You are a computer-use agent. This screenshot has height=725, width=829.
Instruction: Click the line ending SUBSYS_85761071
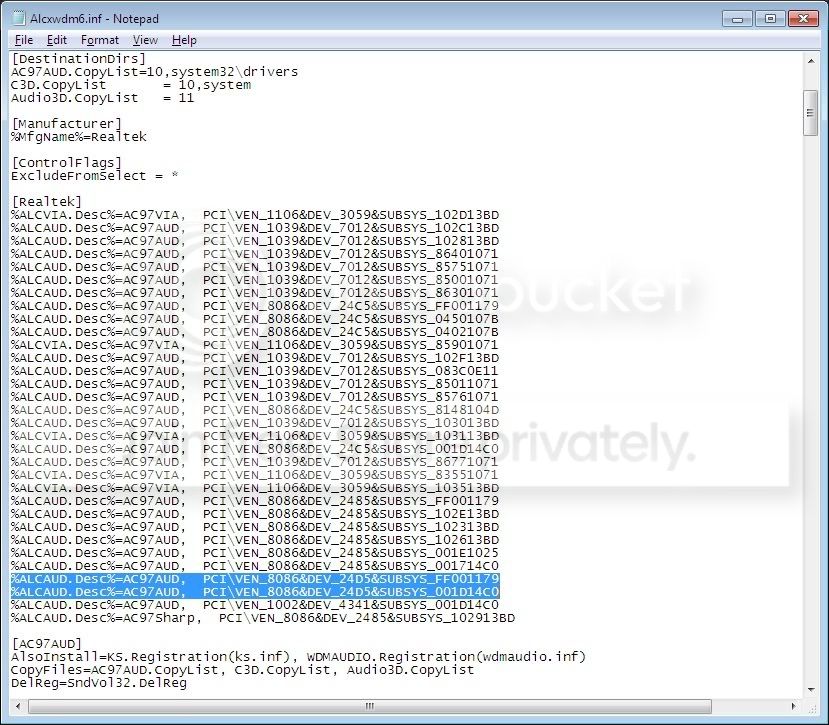pyautogui.click(x=255, y=397)
